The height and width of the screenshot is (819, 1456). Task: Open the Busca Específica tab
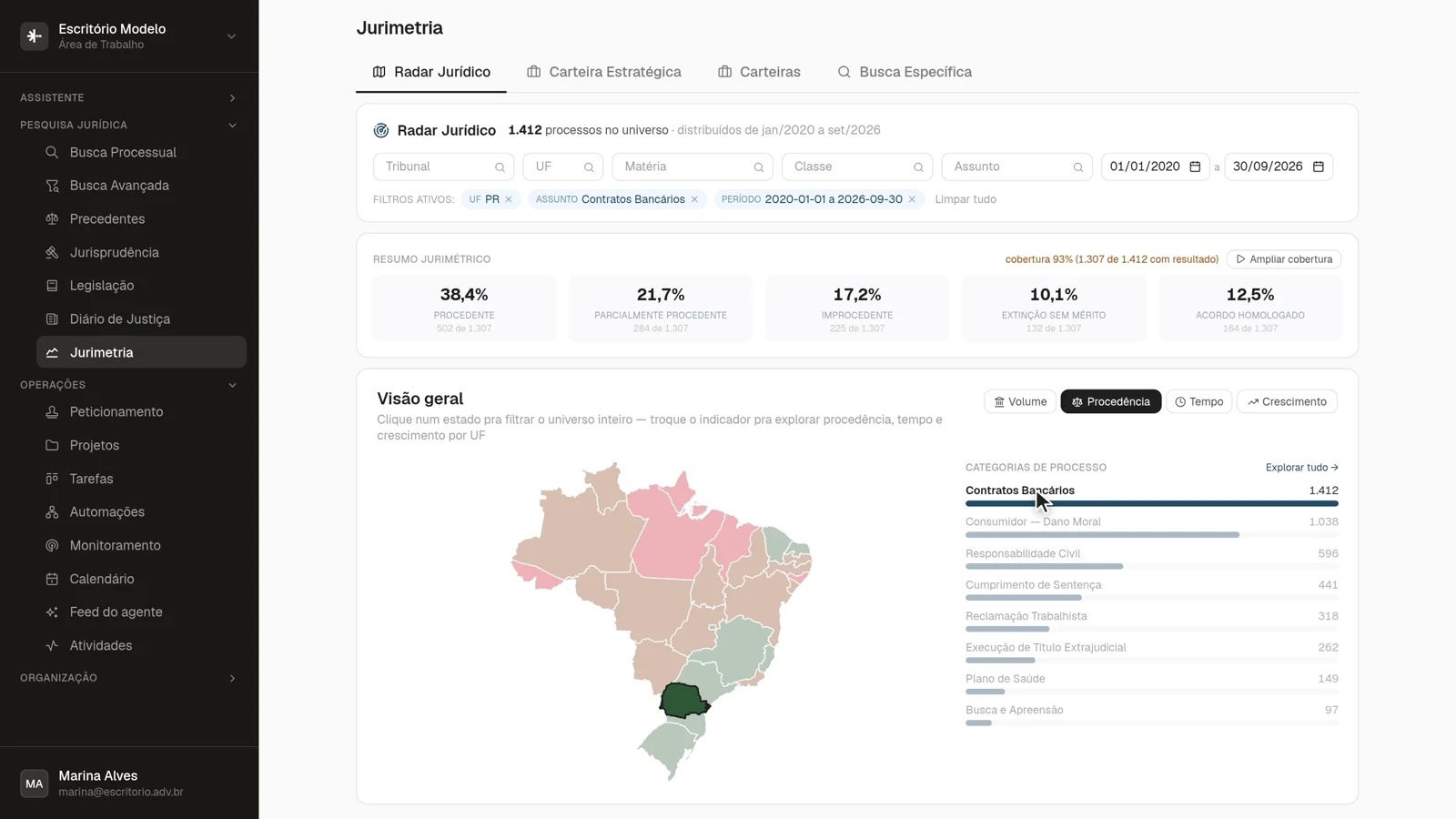[x=904, y=72]
